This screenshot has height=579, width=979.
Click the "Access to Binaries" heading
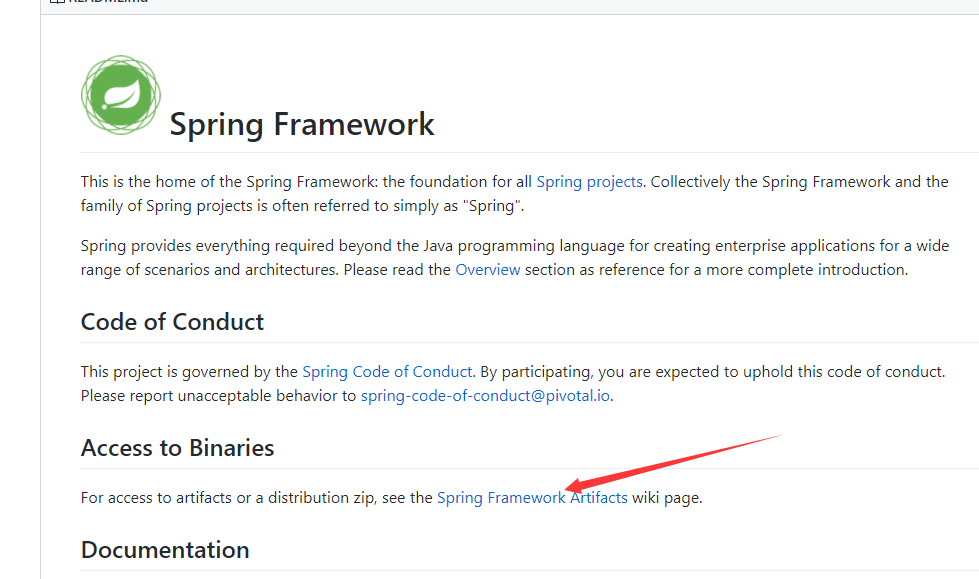click(177, 448)
